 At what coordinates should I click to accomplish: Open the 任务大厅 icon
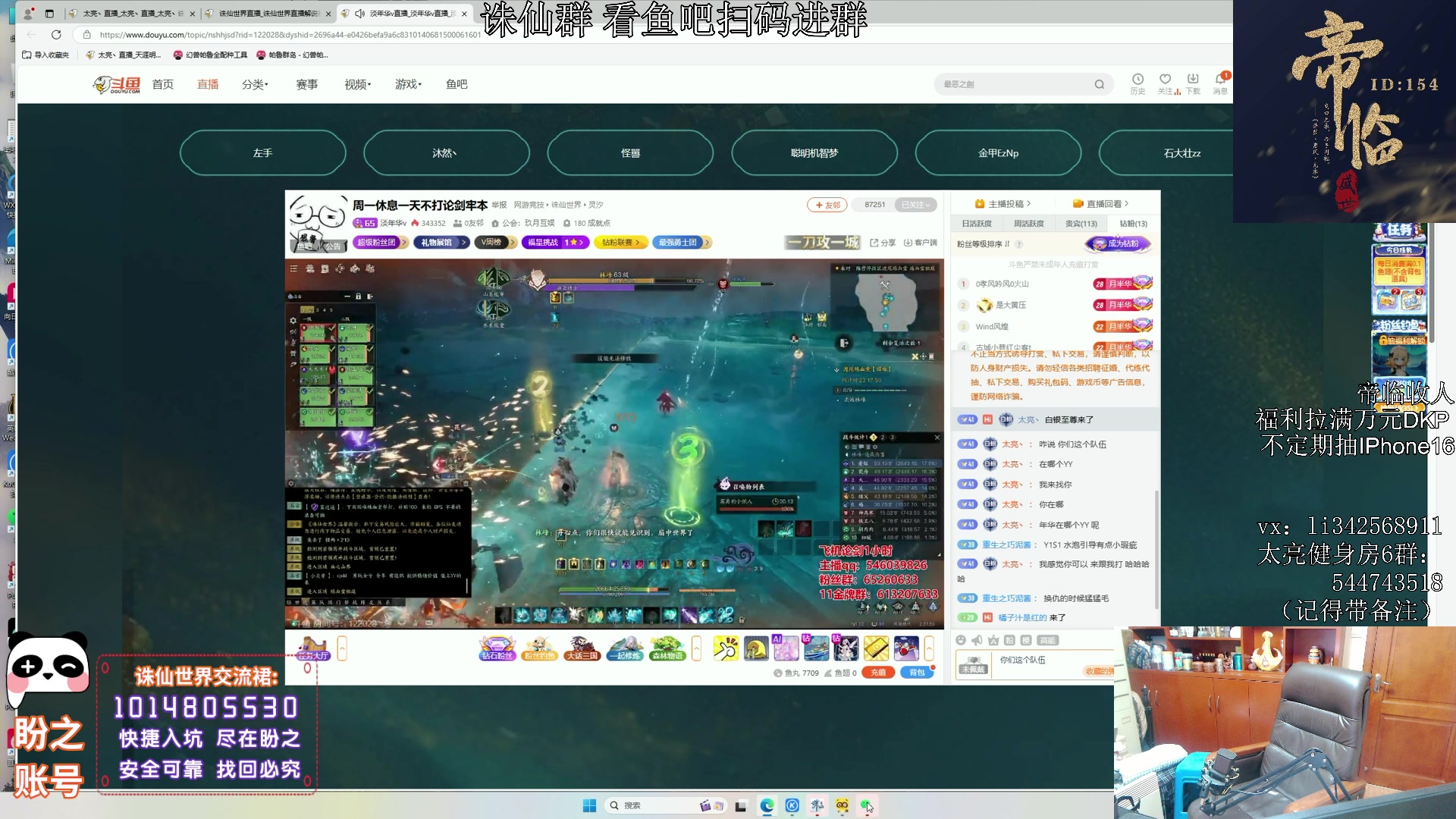(x=314, y=649)
